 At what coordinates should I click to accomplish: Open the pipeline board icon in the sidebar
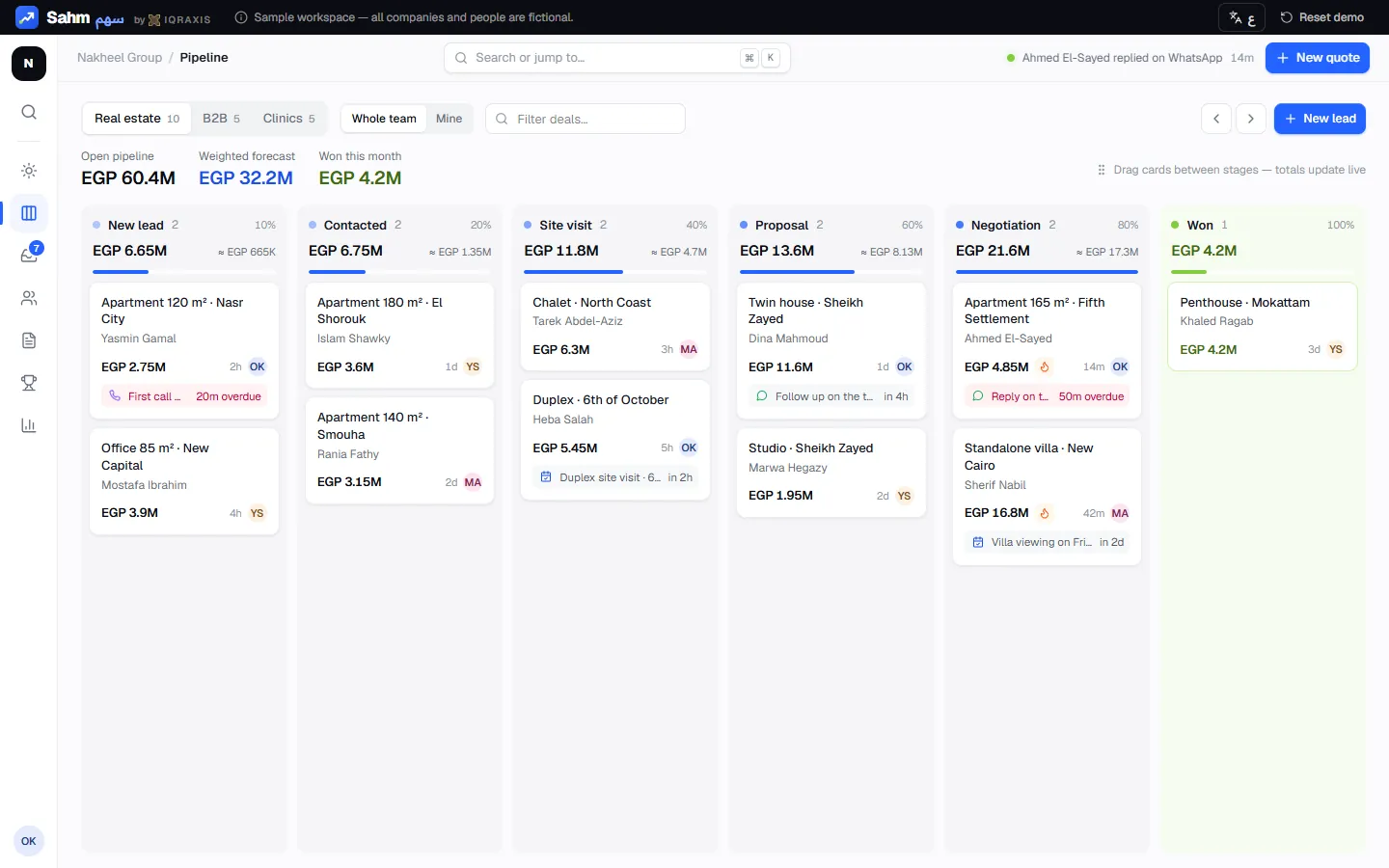coord(29,213)
